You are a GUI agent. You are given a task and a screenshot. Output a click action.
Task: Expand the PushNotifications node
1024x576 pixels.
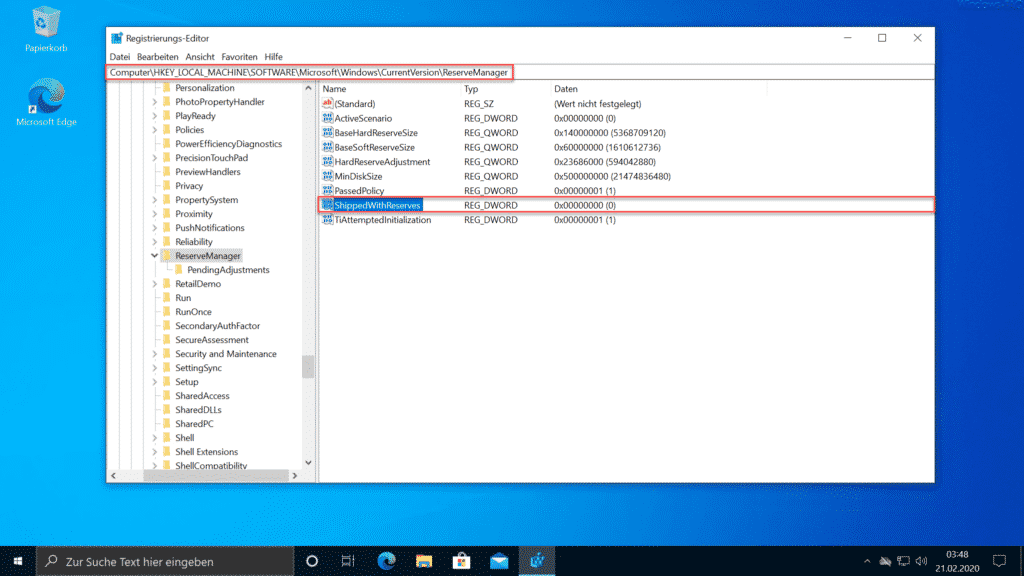pyautogui.click(x=155, y=228)
